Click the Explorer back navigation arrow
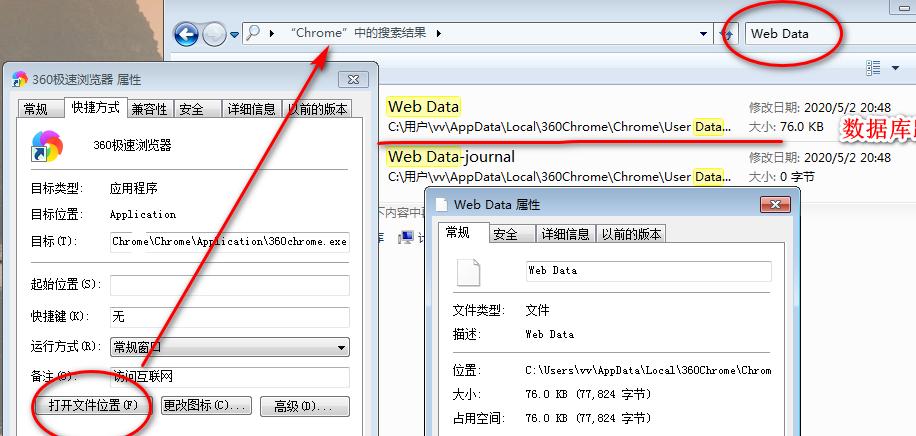The image size is (916, 436). pos(186,35)
